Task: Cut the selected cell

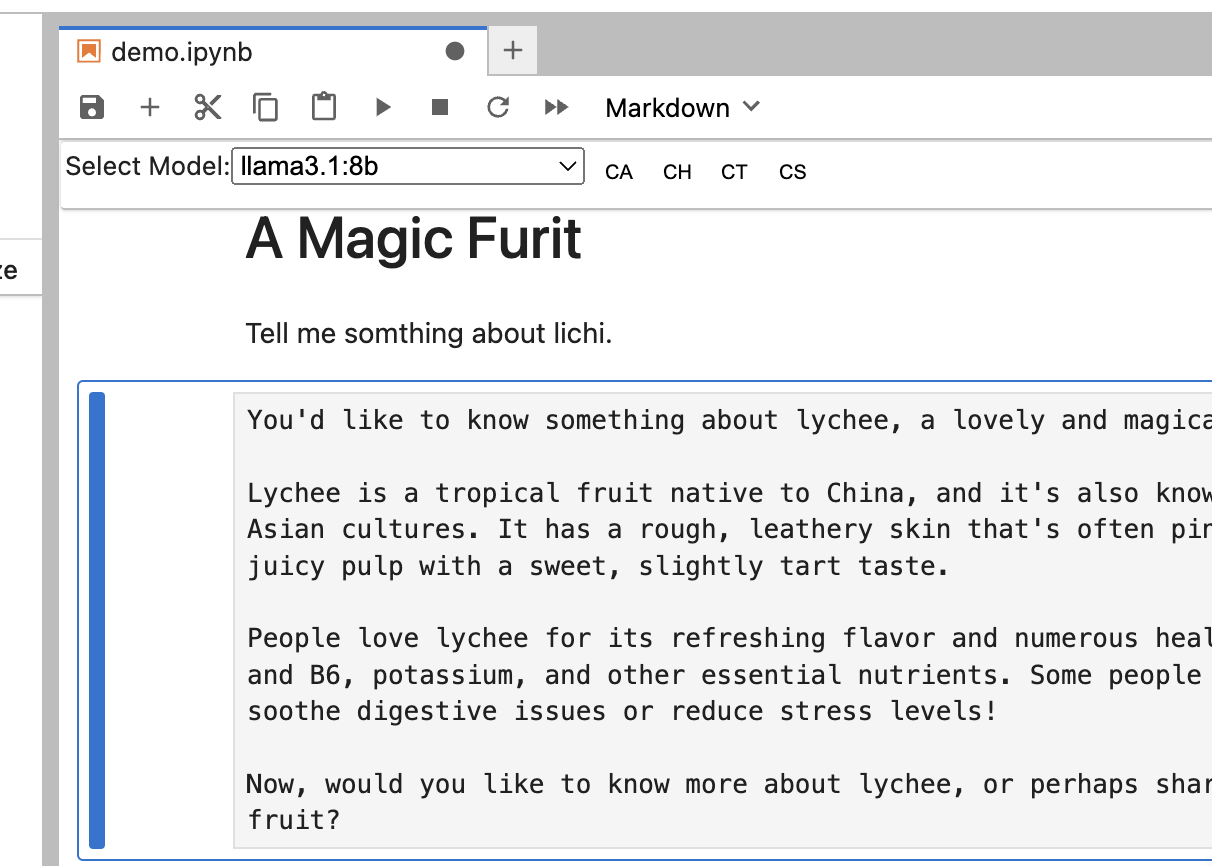Action: (x=207, y=107)
